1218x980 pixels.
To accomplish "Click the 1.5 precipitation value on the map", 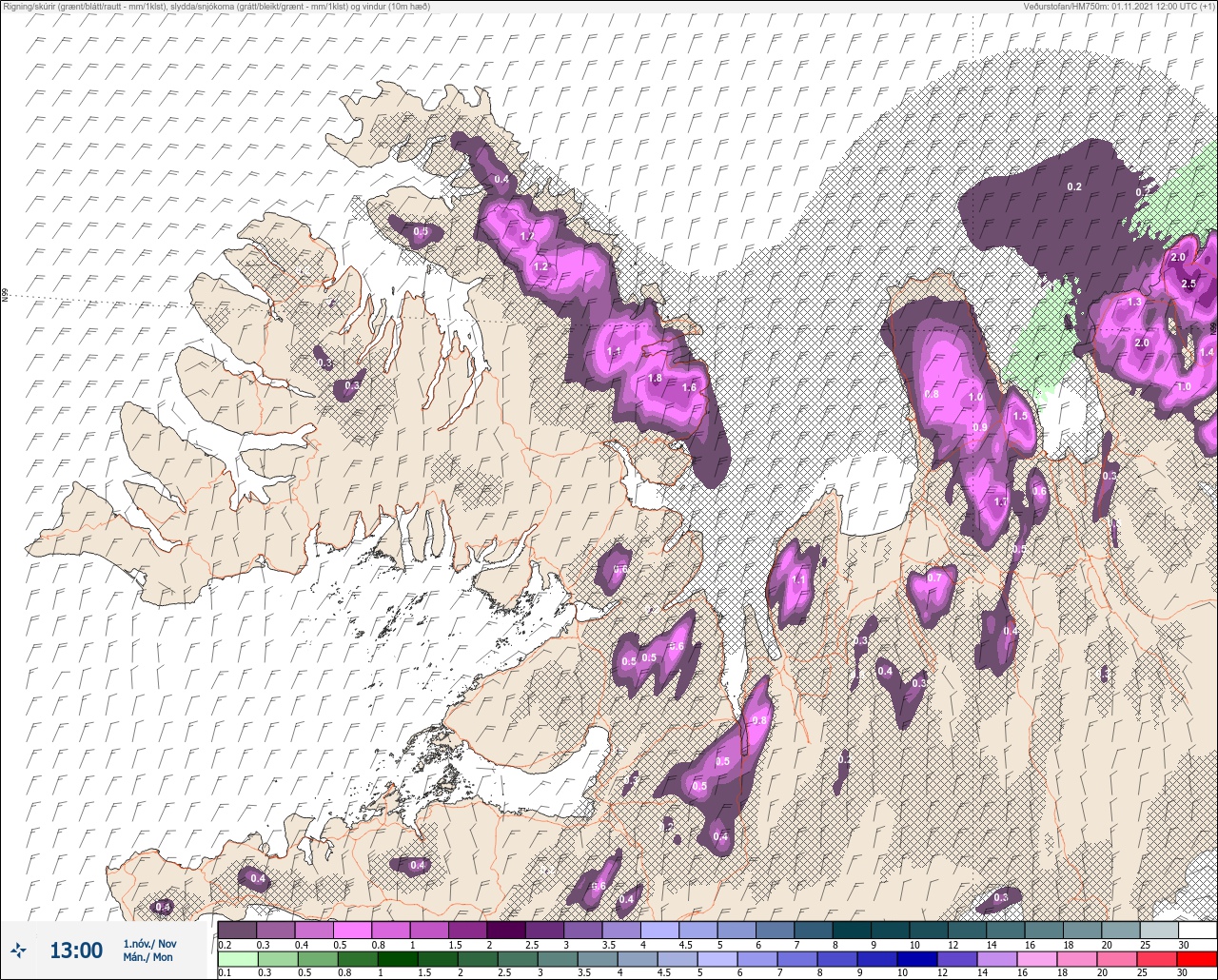I will [1021, 416].
